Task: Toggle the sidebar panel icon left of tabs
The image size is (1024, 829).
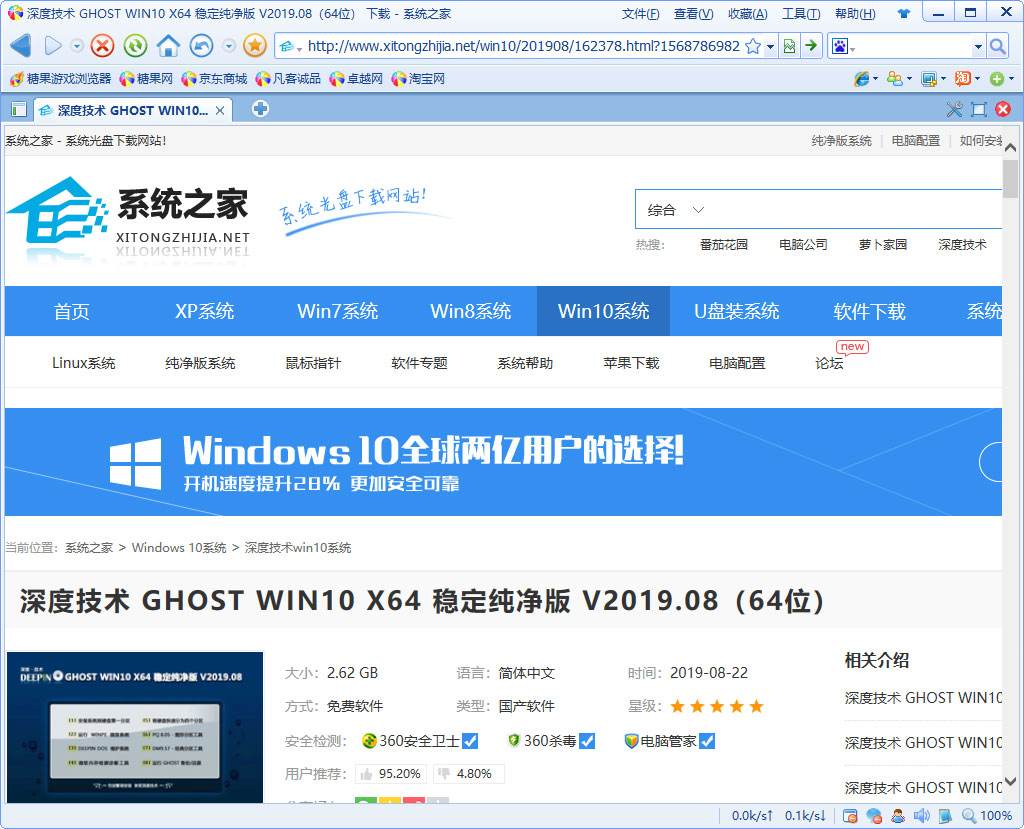Action: tap(18, 110)
